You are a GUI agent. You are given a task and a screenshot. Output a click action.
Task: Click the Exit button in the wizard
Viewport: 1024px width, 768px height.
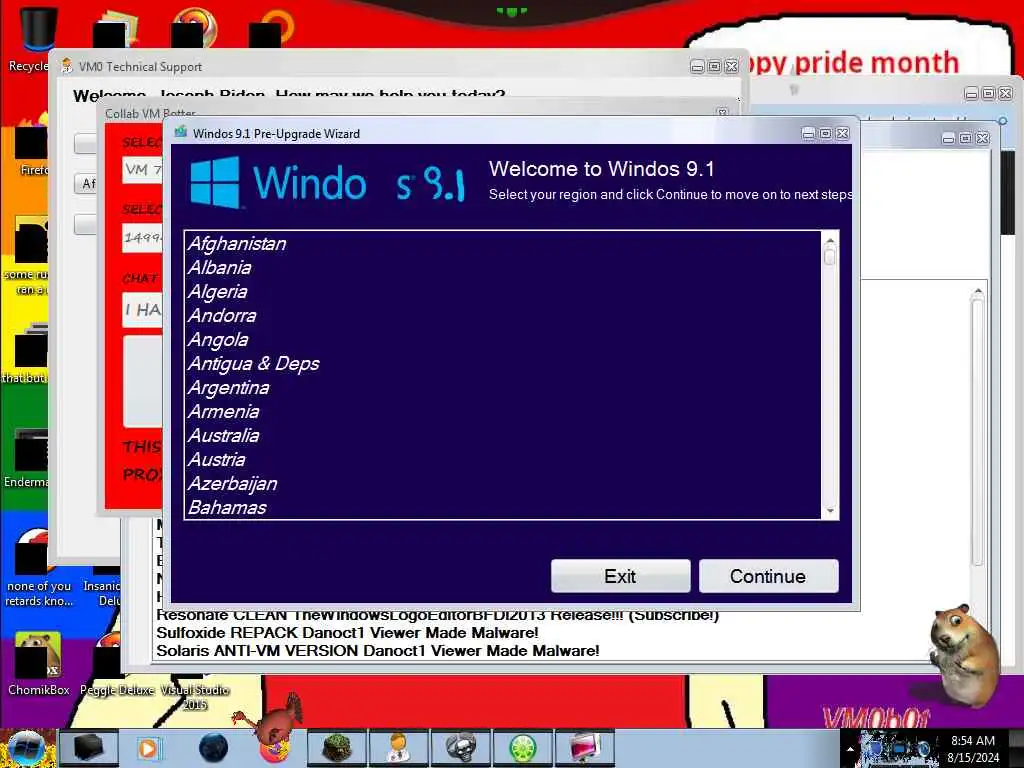click(620, 576)
